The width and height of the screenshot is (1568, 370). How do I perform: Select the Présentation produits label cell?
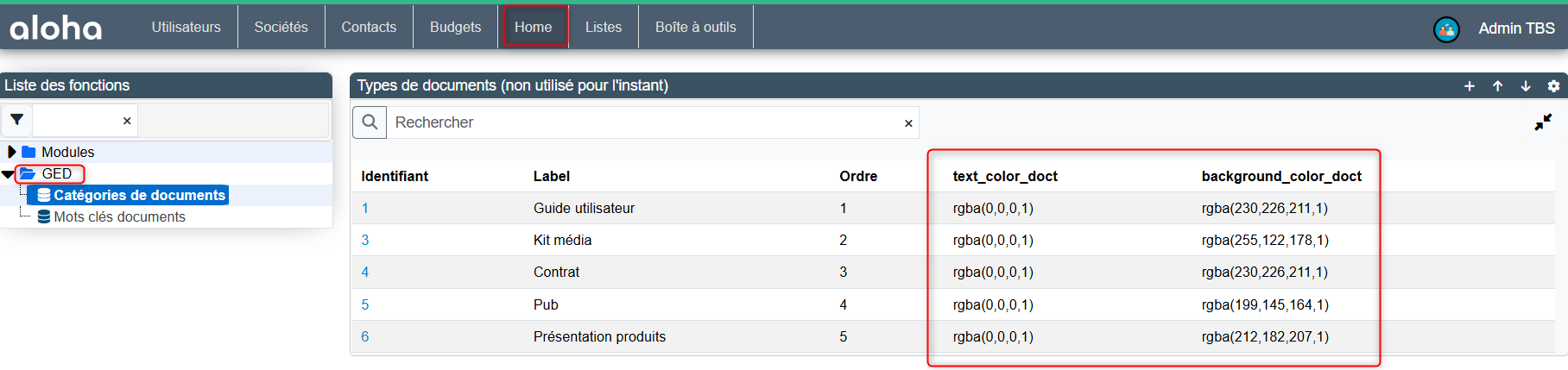tap(599, 336)
